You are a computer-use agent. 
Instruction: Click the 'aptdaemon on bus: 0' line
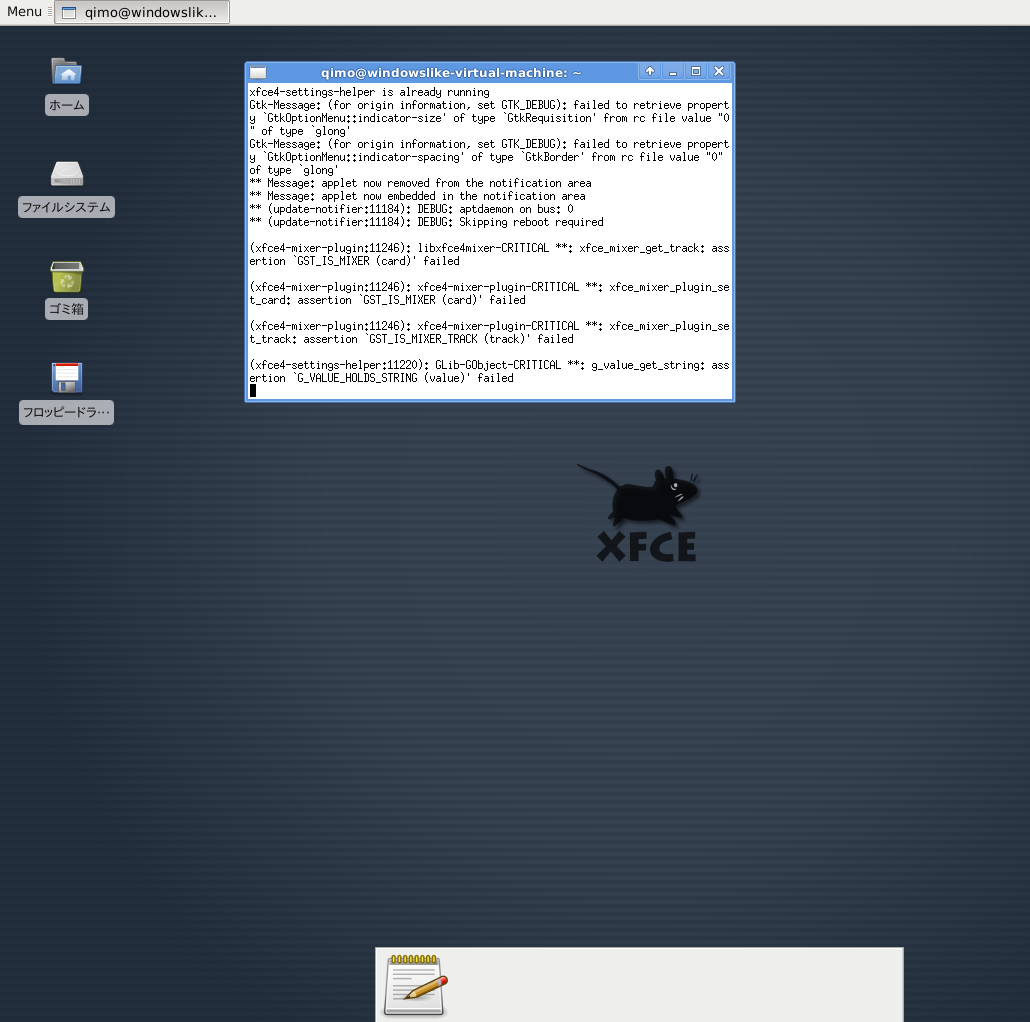[x=411, y=209]
